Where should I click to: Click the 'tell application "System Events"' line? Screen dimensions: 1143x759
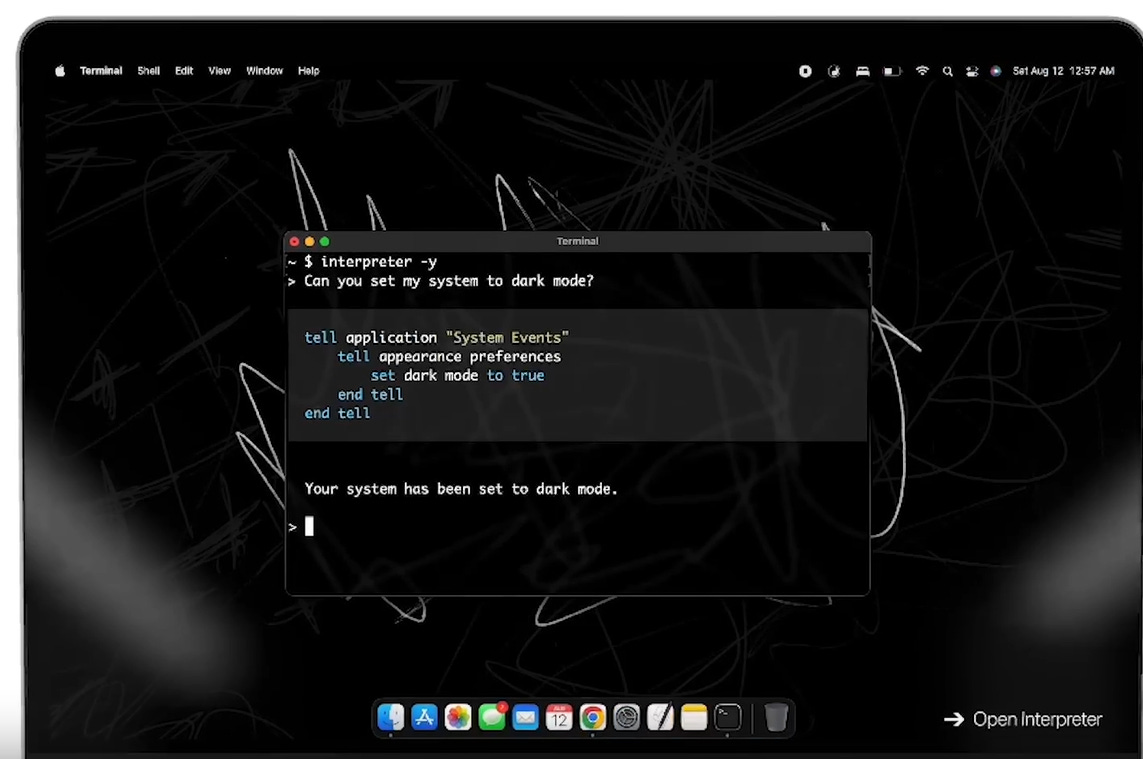[436, 338]
